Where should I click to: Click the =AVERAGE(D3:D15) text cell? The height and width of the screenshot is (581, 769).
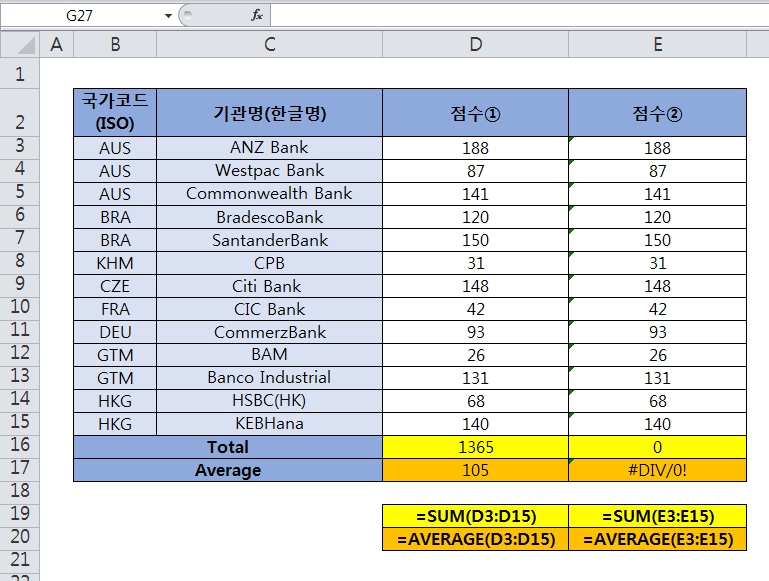(x=475, y=539)
